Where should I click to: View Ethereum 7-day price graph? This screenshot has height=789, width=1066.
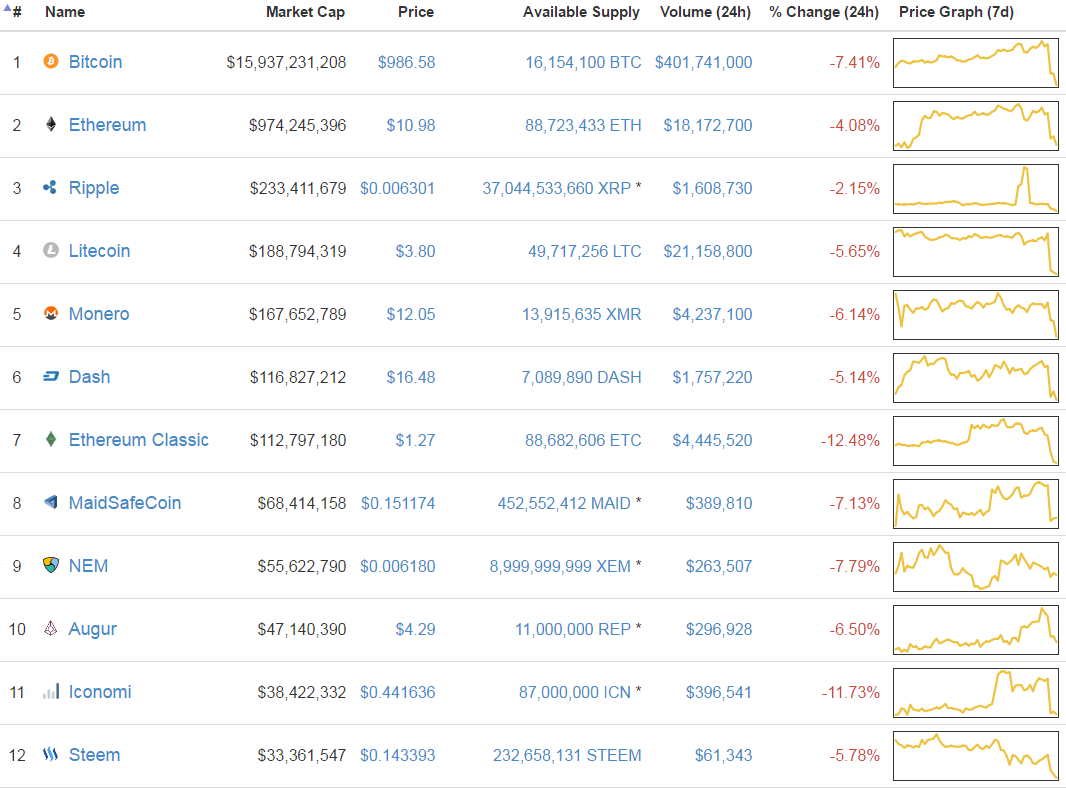[976, 126]
